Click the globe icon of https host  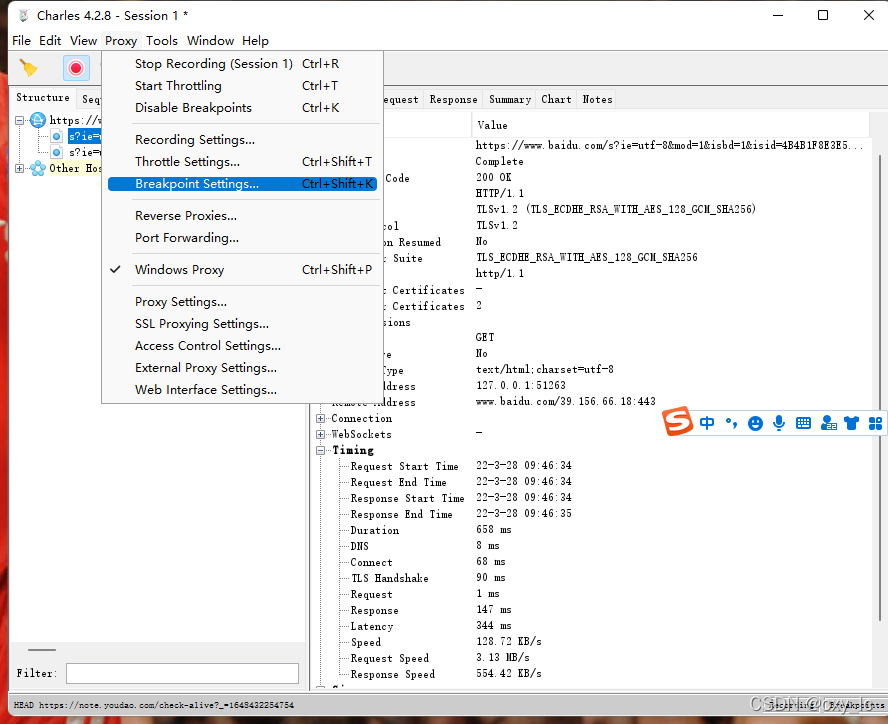pyautogui.click(x=38, y=120)
